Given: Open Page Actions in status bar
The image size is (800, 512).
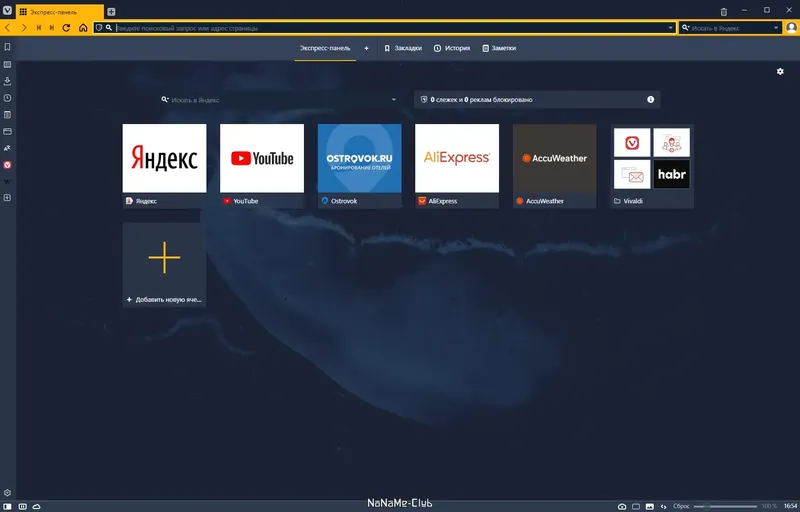Looking at the screenshot, I should pyautogui.click(x=663, y=506).
